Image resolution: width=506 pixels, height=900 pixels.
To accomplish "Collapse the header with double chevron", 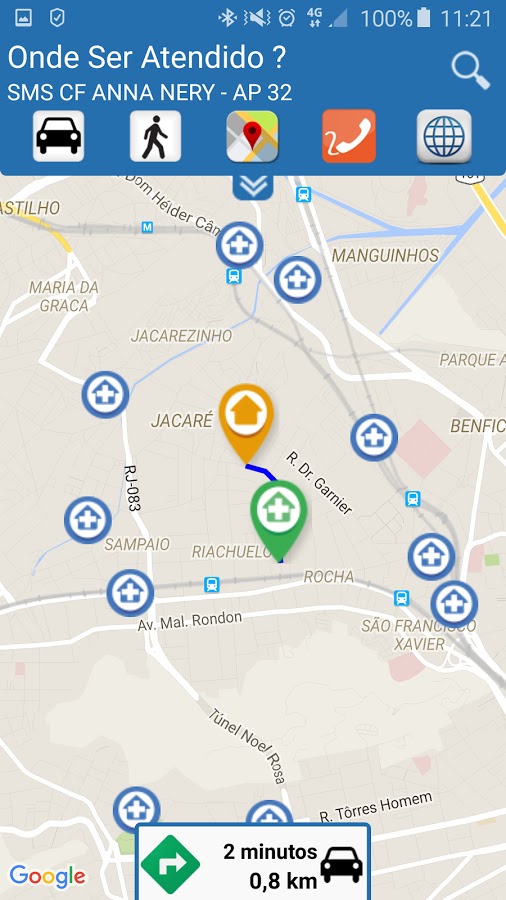I will click(253, 187).
